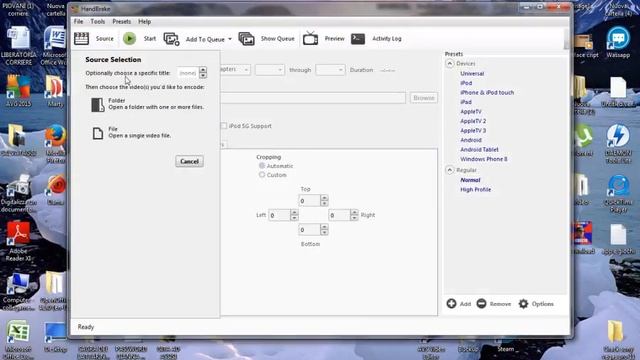Choose the File source option icon

click(98, 133)
